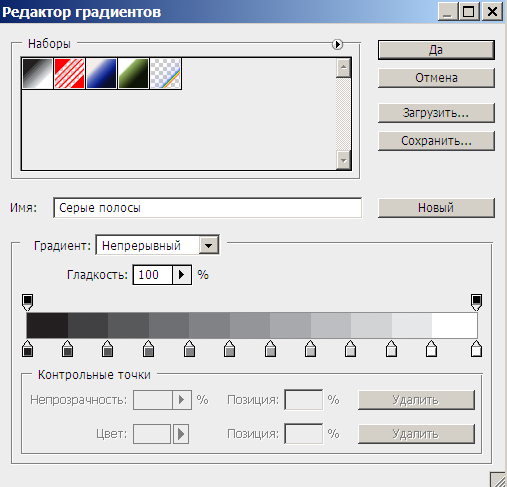Image resolution: width=507 pixels, height=487 pixels.
Task: Create a gradient with the Новый button
Action: click(436, 208)
